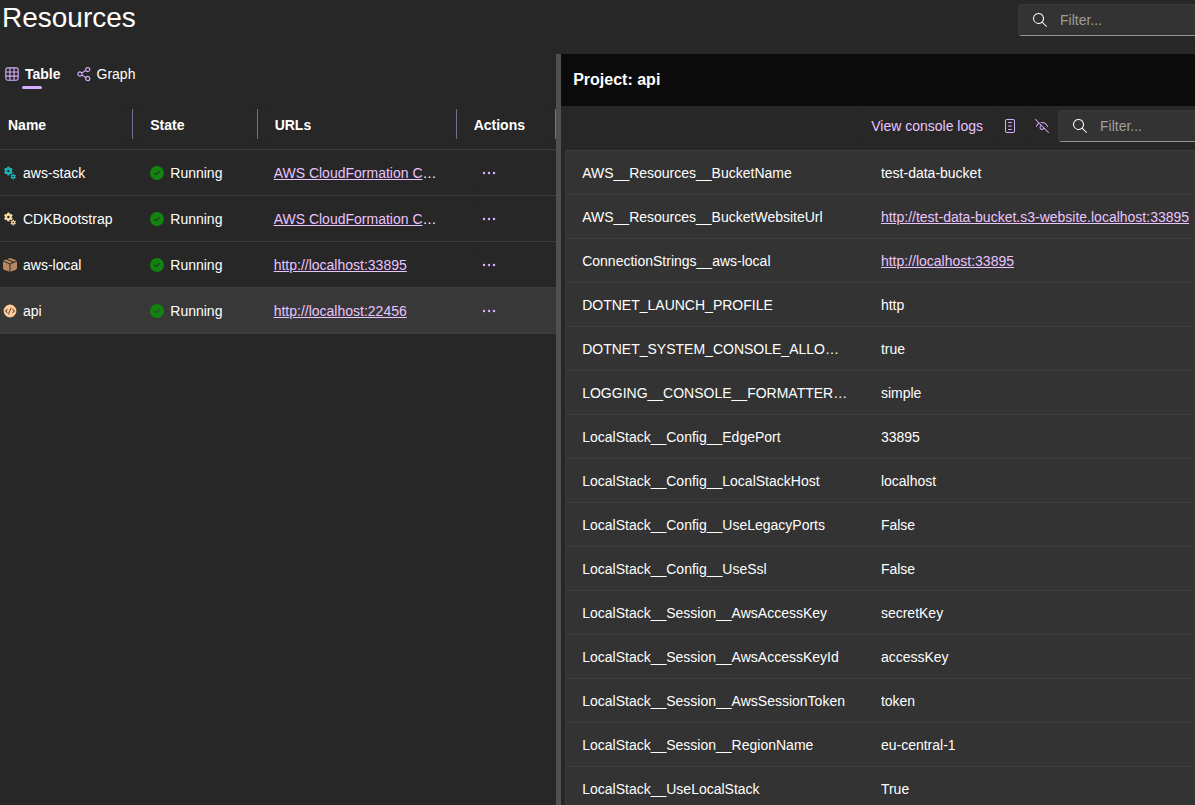Image resolution: width=1195 pixels, height=805 pixels.
Task: Open the localhost:33895 URL for aws-local
Action: pos(339,264)
